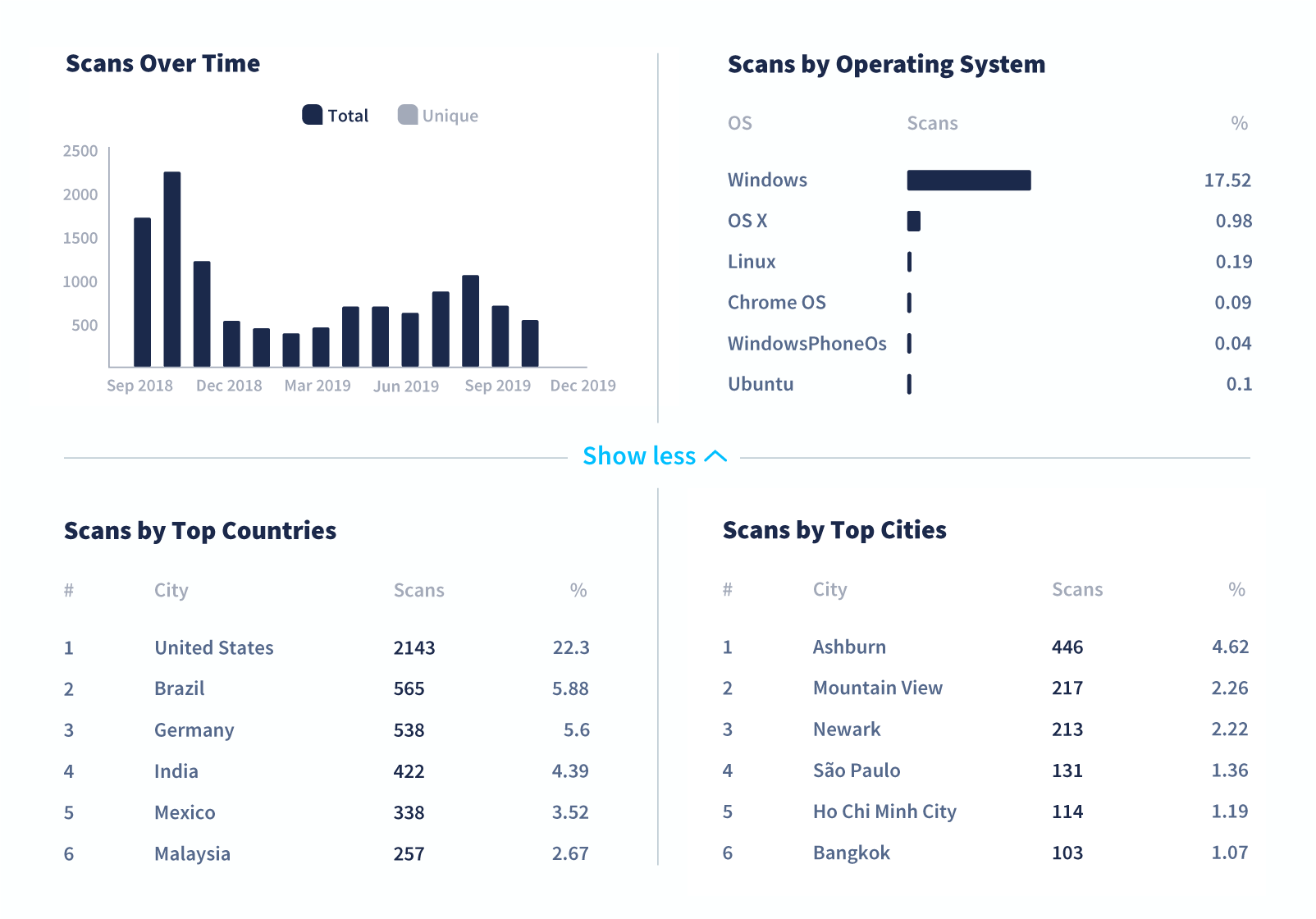The image size is (1316, 919).
Task: Select the OS X scans bar
Action: (x=913, y=220)
